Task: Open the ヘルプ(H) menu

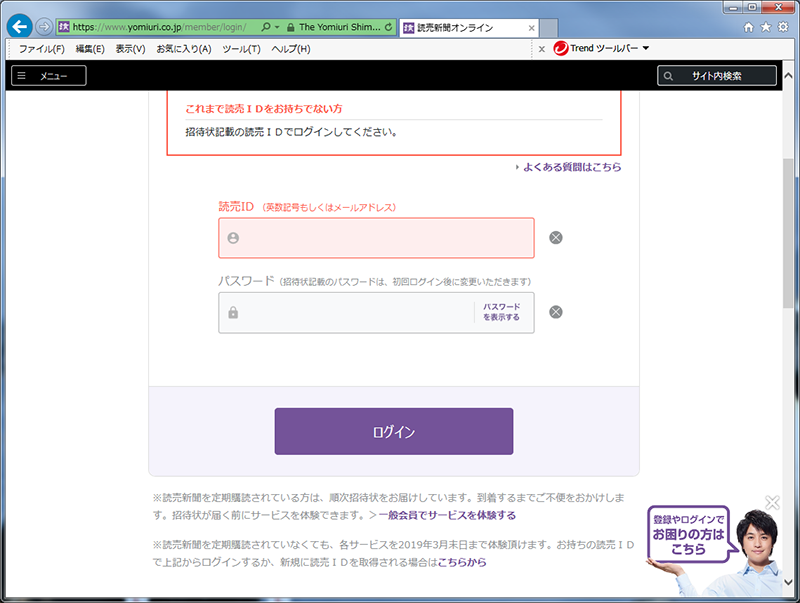Action: coord(291,49)
